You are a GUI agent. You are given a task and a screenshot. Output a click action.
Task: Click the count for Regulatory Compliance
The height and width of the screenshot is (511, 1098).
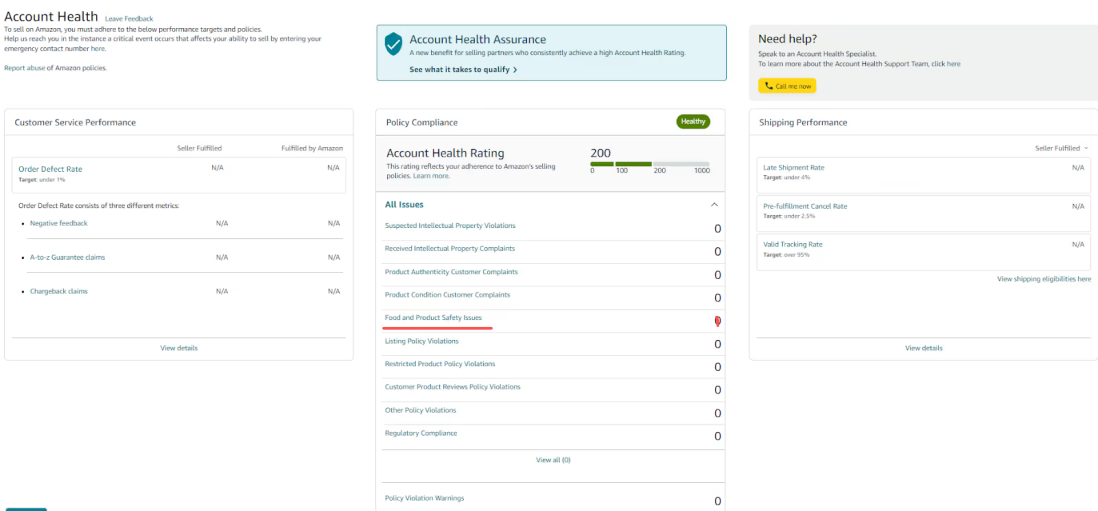(718, 436)
